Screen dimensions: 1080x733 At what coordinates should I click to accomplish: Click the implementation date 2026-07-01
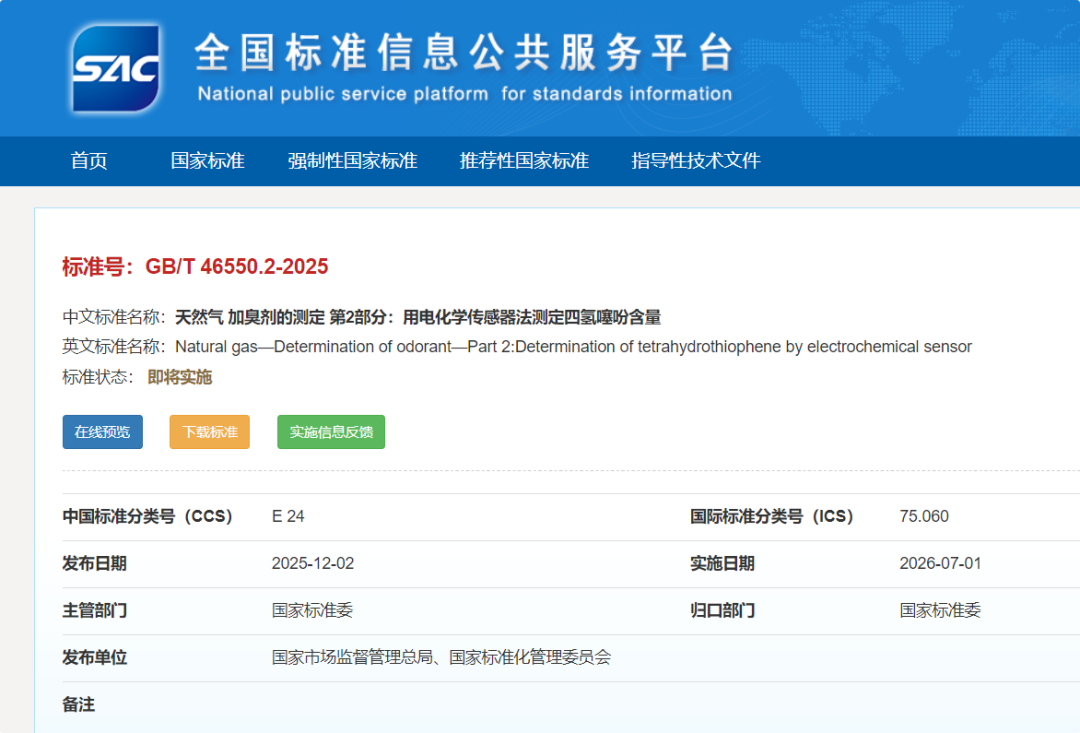(940, 564)
